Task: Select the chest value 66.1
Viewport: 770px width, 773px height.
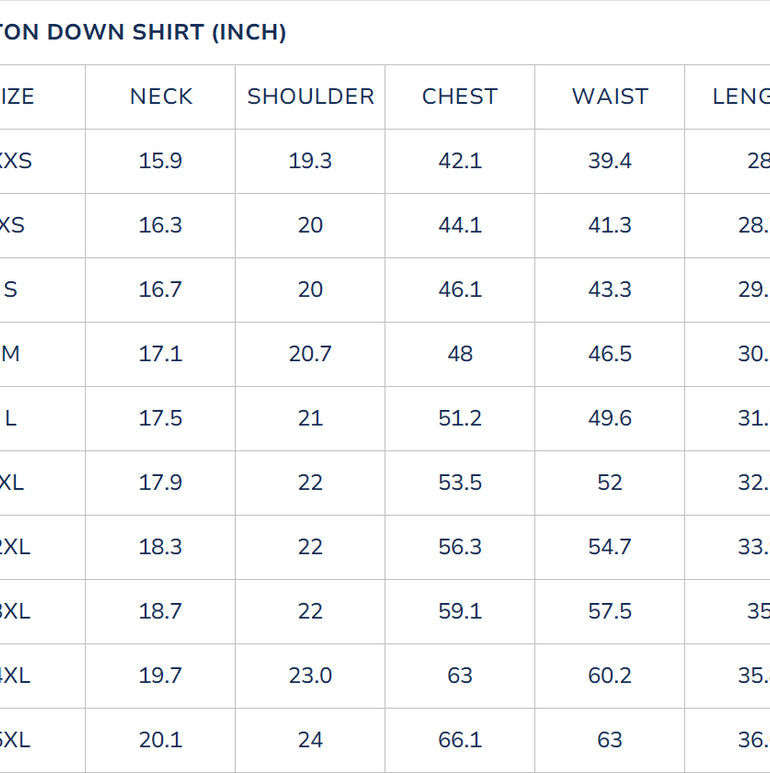Action: (460, 740)
